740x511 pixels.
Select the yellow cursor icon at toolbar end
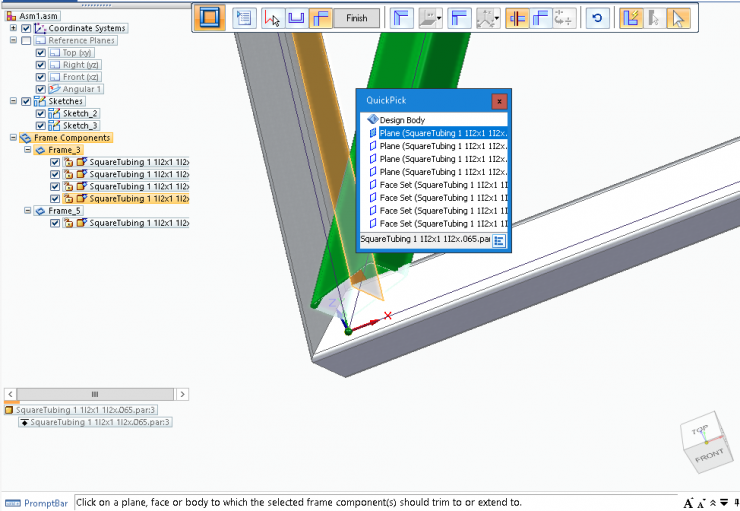pos(679,17)
